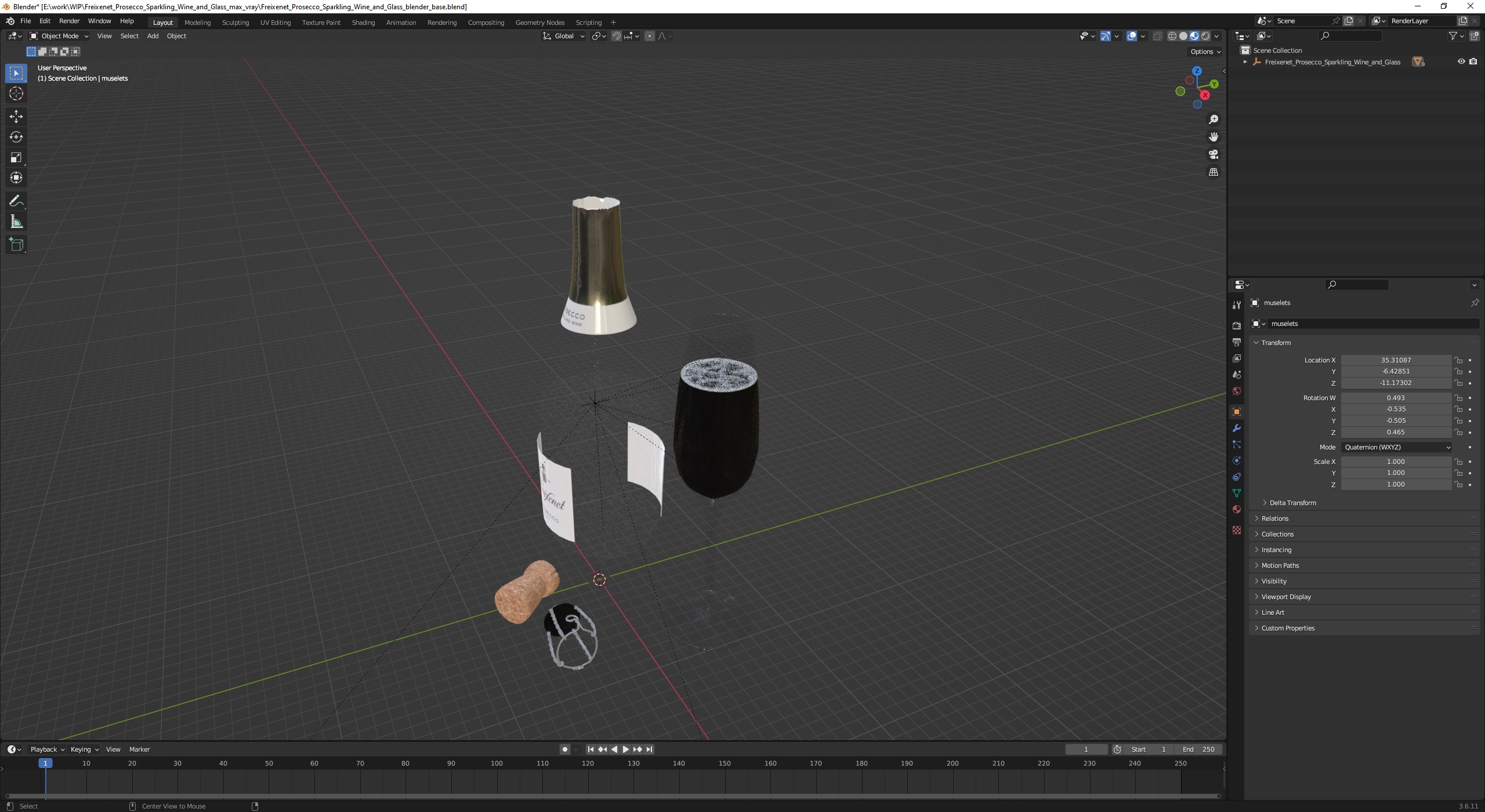Open the viewport Add menu
Image resolution: width=1485 pixels, height=812 pixels.
[x=153, y=36]
